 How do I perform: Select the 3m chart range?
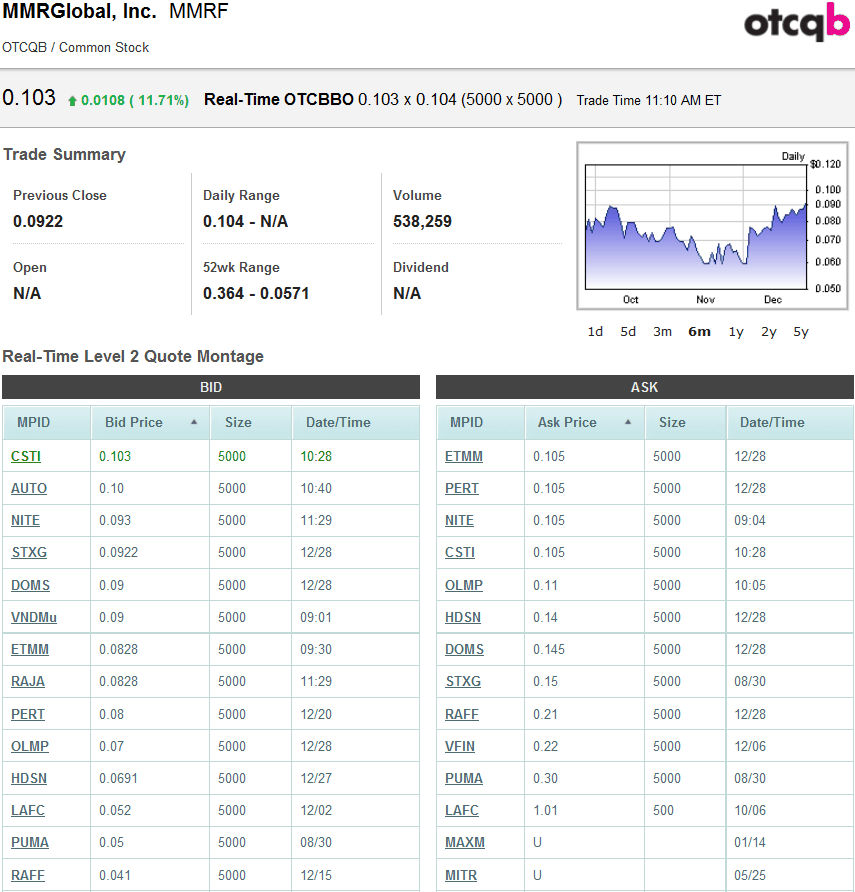tap(662, 332)
